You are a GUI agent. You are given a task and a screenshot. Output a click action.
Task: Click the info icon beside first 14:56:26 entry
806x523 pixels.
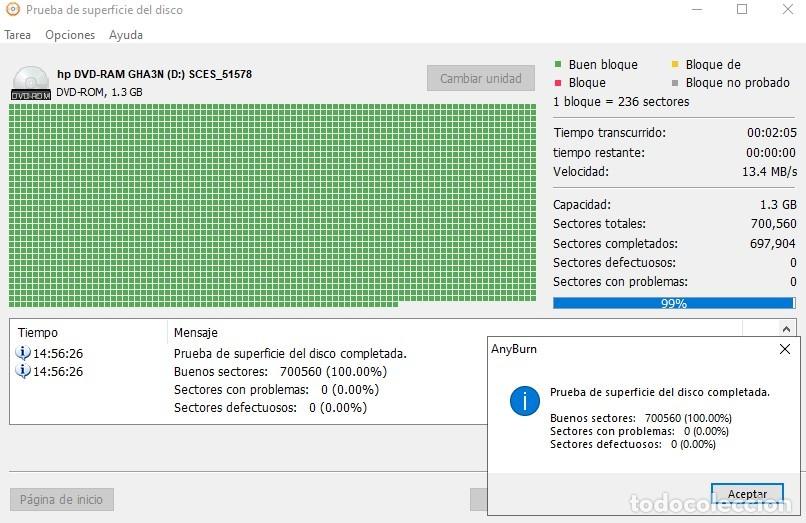coord(23,353)
